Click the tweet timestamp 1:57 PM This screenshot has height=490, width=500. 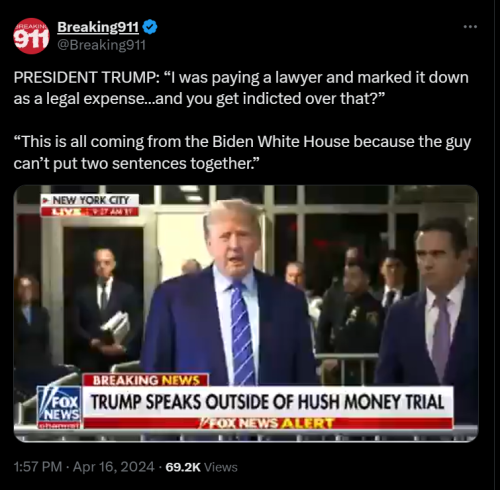pos(38,467)
